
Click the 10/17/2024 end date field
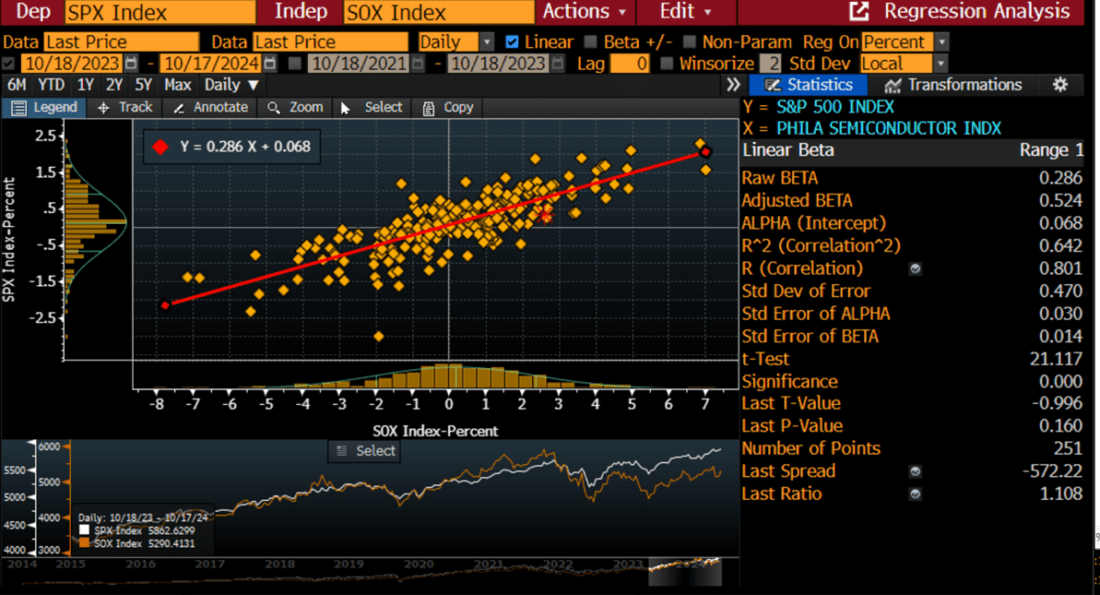[212, 63]
